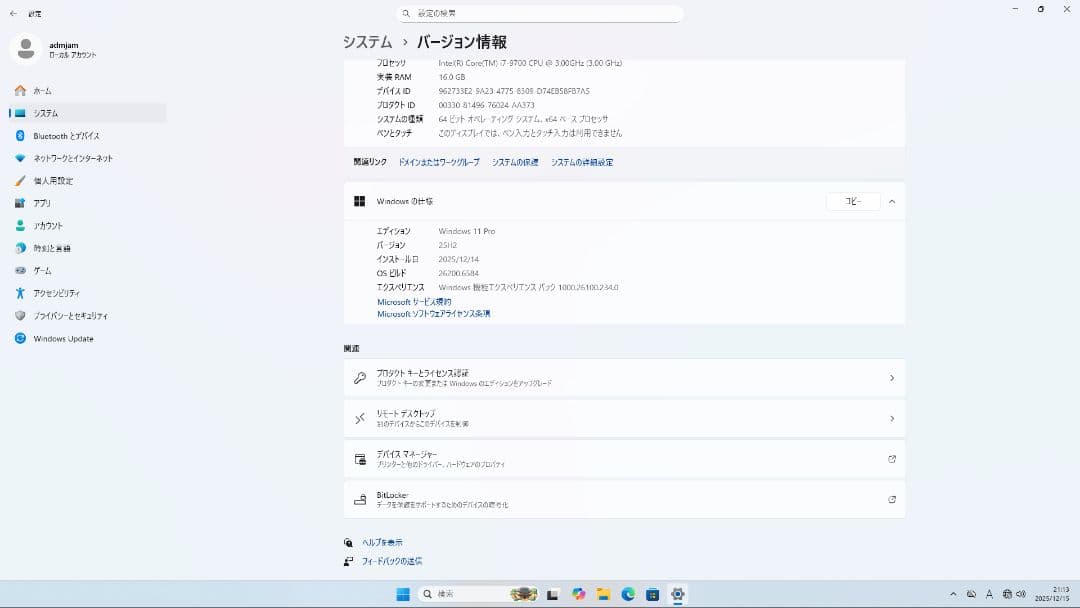
Task: Launch Copilot from the taskbar
Action: point(578,594)
